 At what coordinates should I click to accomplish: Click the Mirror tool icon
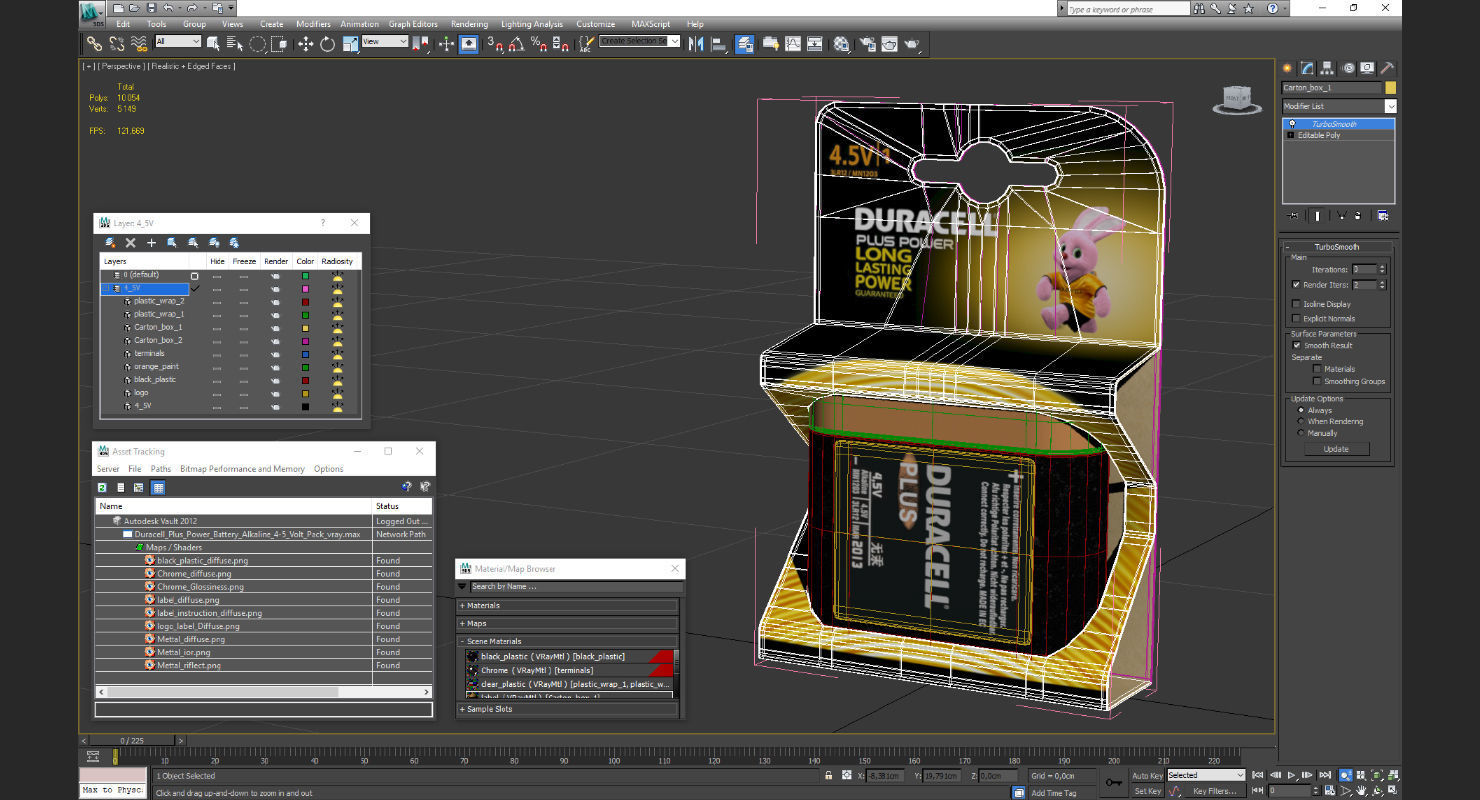tap(696, 43)
